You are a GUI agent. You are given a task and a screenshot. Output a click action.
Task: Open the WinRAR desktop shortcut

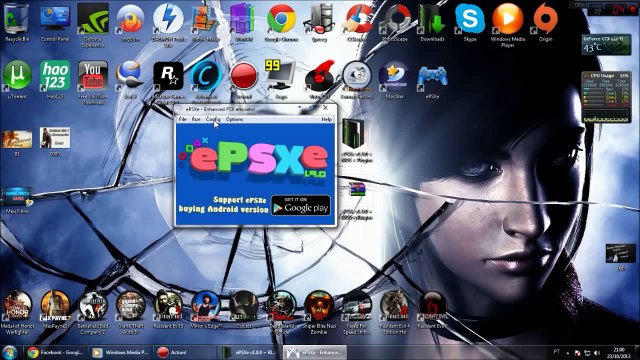pyautogui.click(x=244, y=22)
